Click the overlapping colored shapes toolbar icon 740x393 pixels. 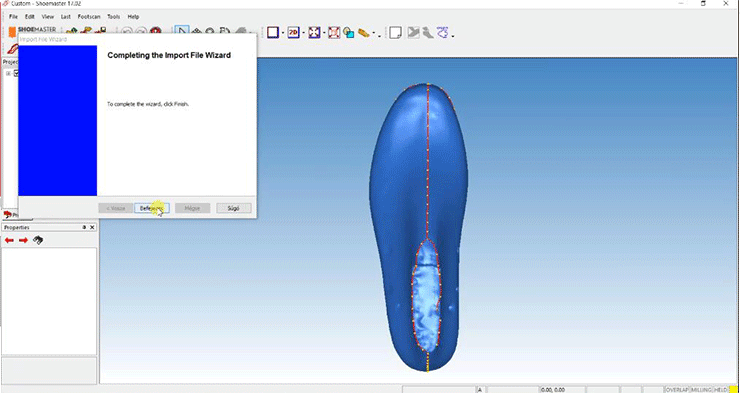pyautogui.click(x=349, y=33)
